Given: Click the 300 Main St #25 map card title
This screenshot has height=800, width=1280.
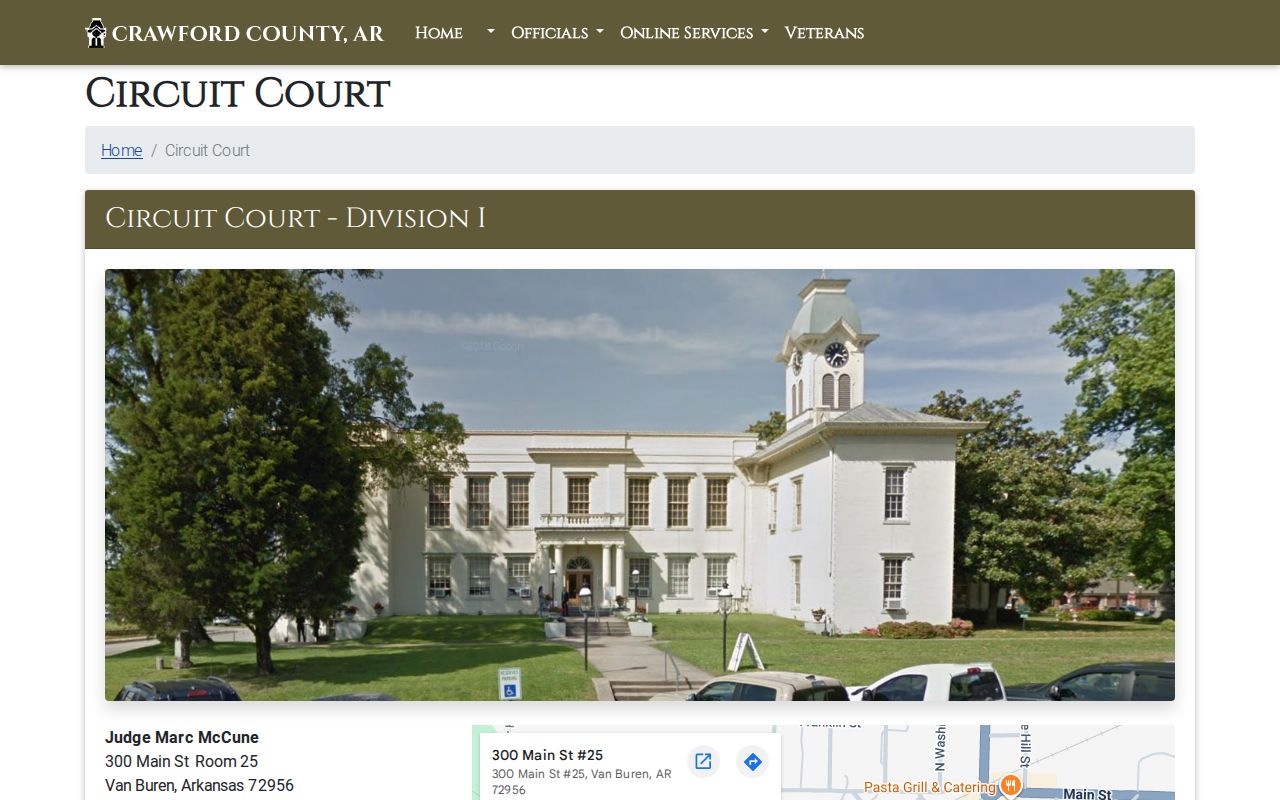Looking at the screenshot, I should (548, 755).
